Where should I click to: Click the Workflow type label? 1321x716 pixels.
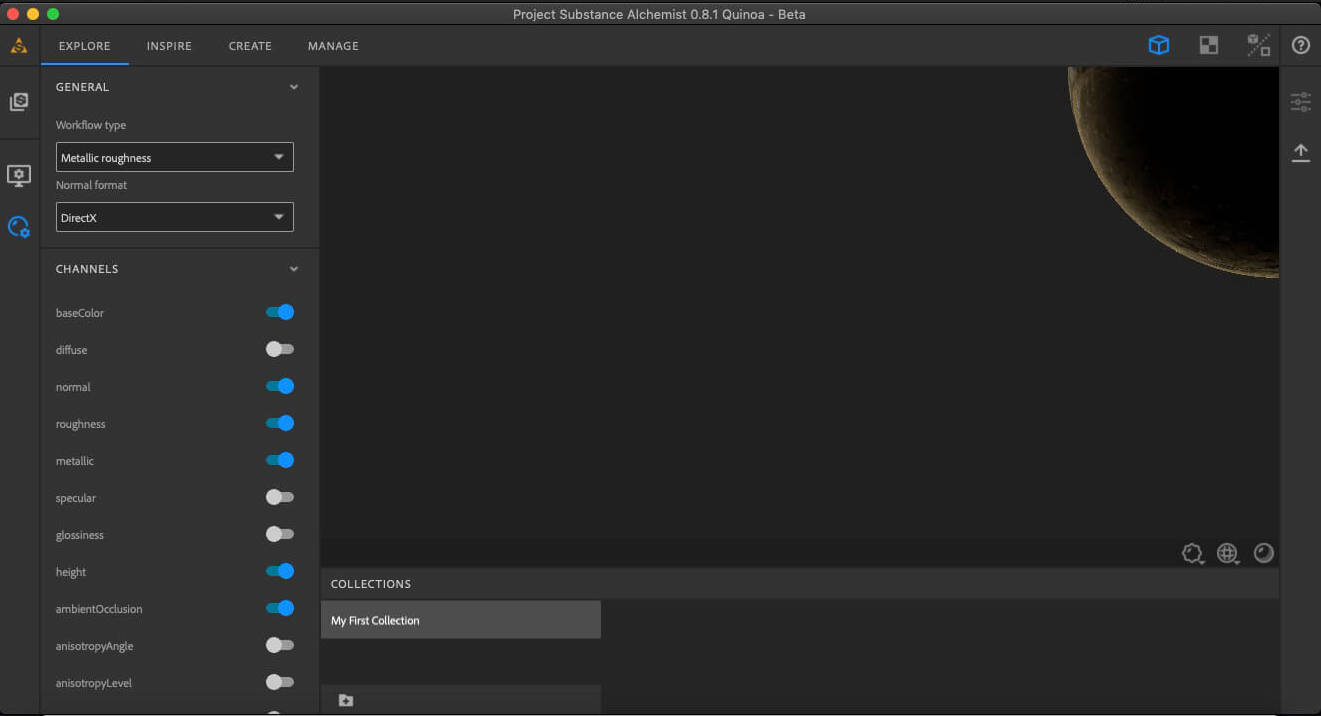point(91,125)
